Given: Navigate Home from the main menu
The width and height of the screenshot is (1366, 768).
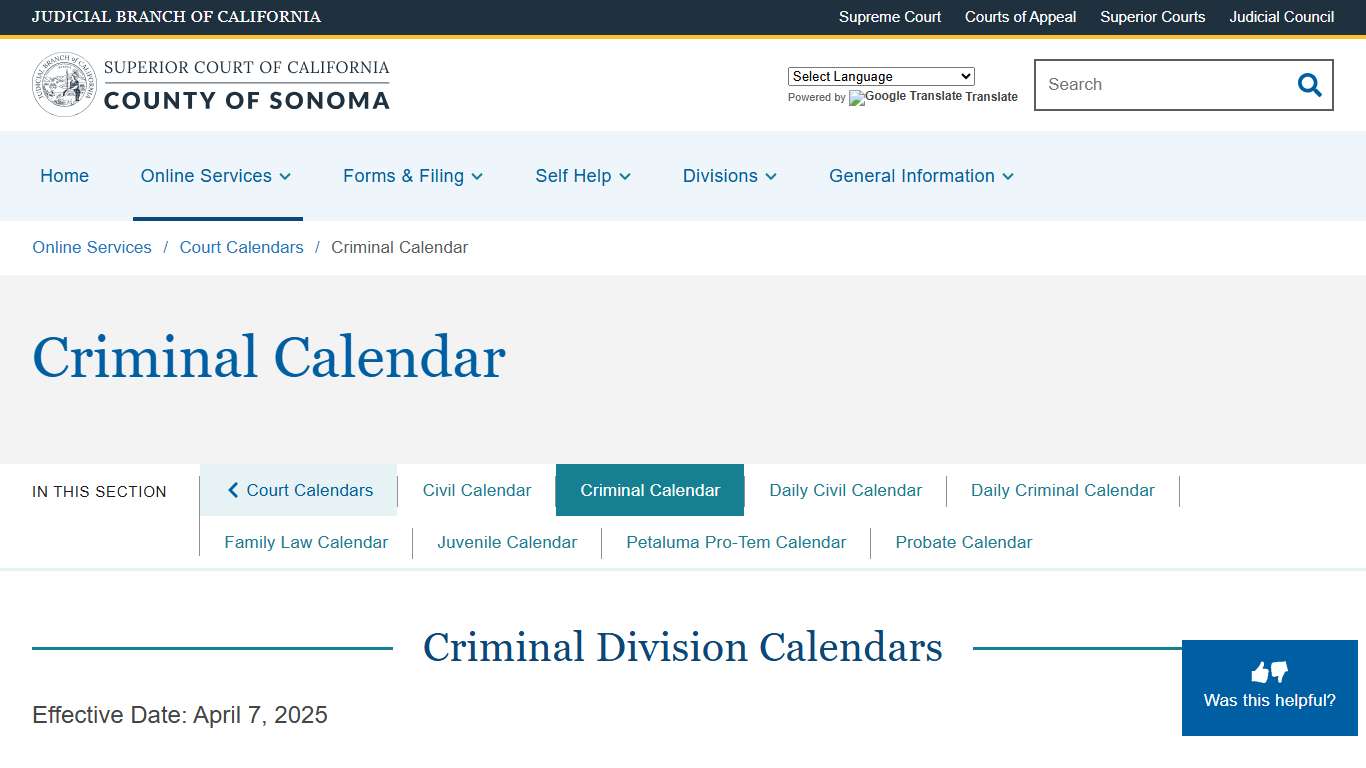Looking at the screenshot, I should tap(64, 176).
